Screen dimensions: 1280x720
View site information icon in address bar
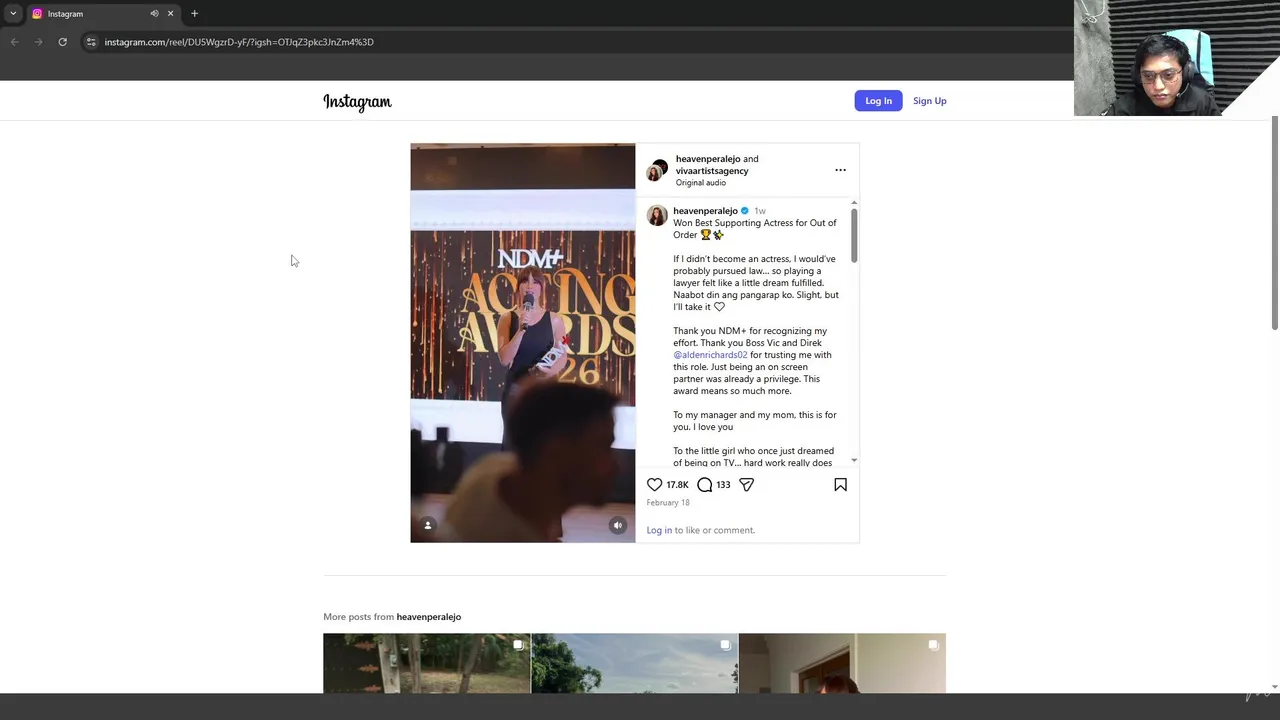point(90,42)
